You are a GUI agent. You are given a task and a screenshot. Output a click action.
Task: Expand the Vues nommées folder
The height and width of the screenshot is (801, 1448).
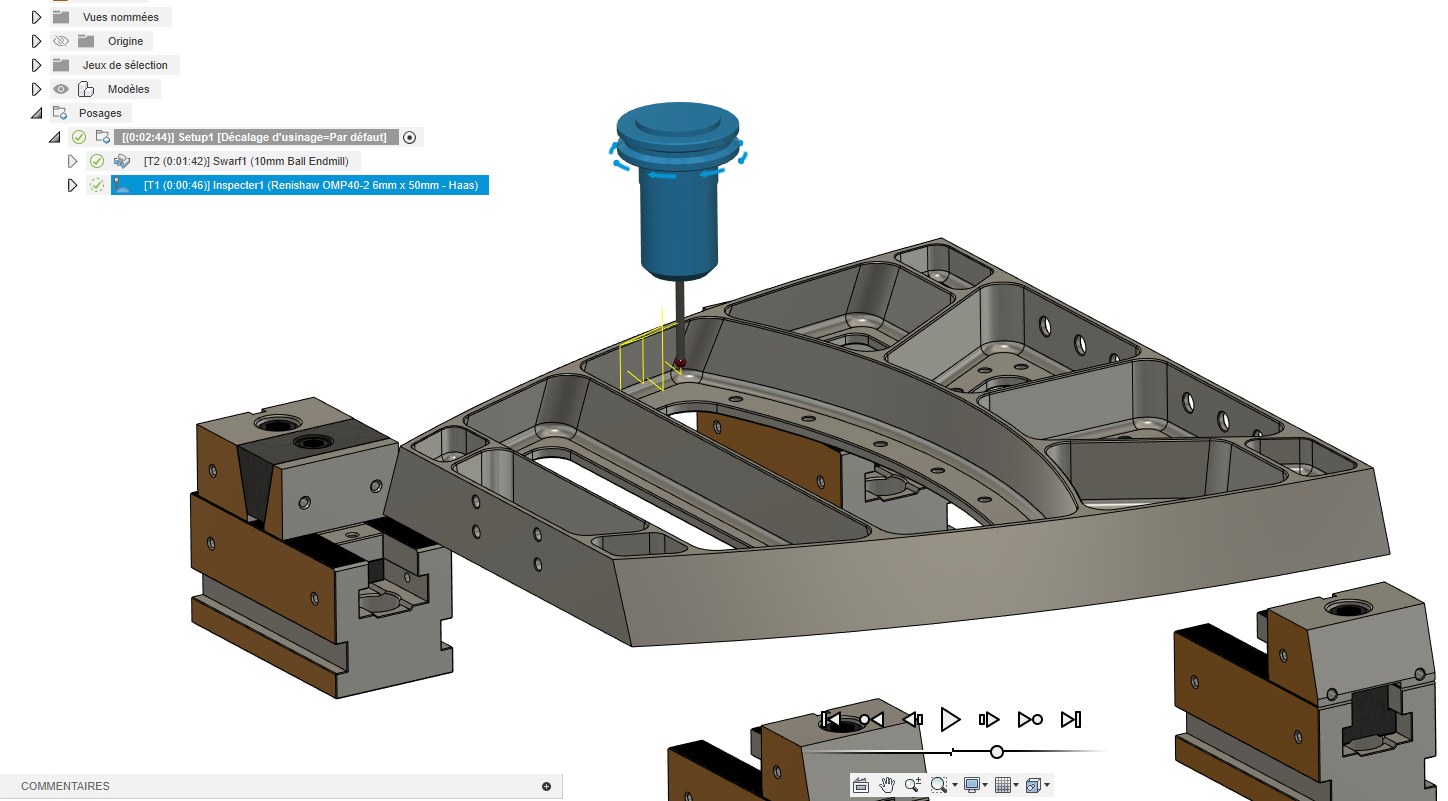37,17
